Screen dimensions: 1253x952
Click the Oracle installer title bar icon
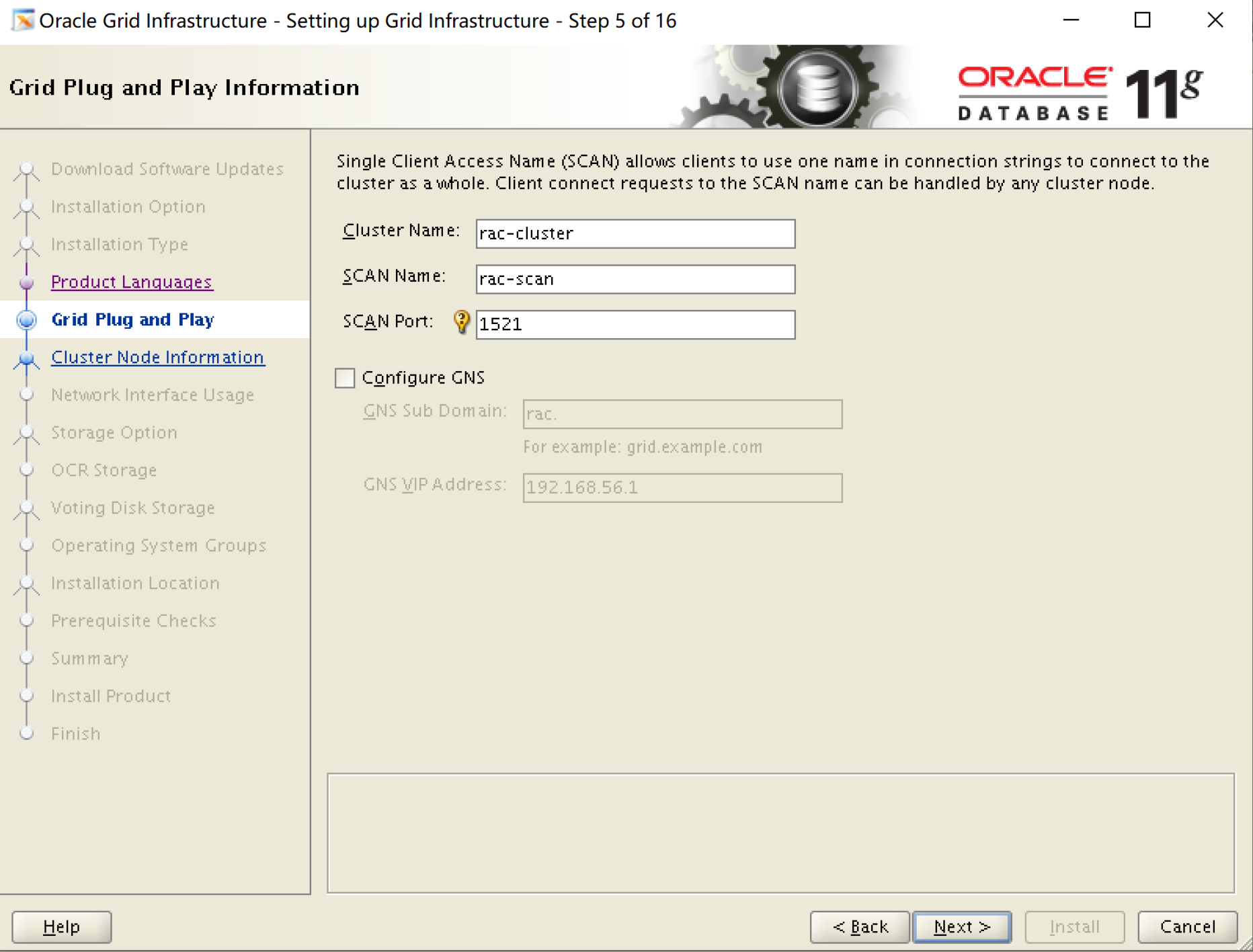pyautogui.click(x=22, y=20)
